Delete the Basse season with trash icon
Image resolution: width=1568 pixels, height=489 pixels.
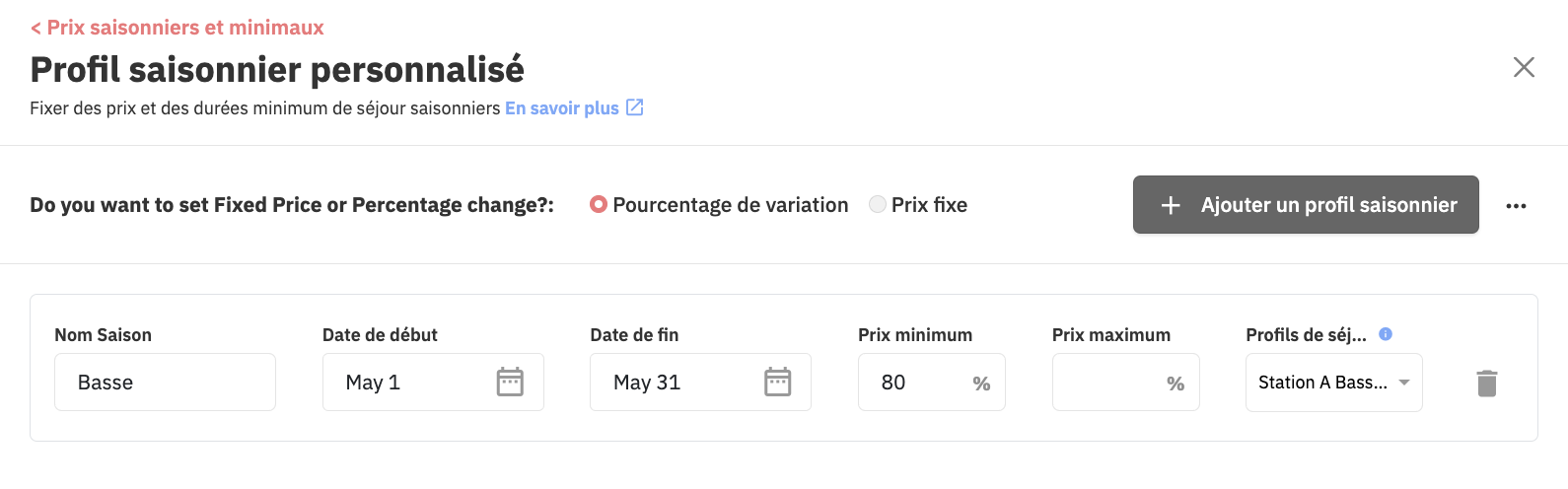(x=1487, y=384)
